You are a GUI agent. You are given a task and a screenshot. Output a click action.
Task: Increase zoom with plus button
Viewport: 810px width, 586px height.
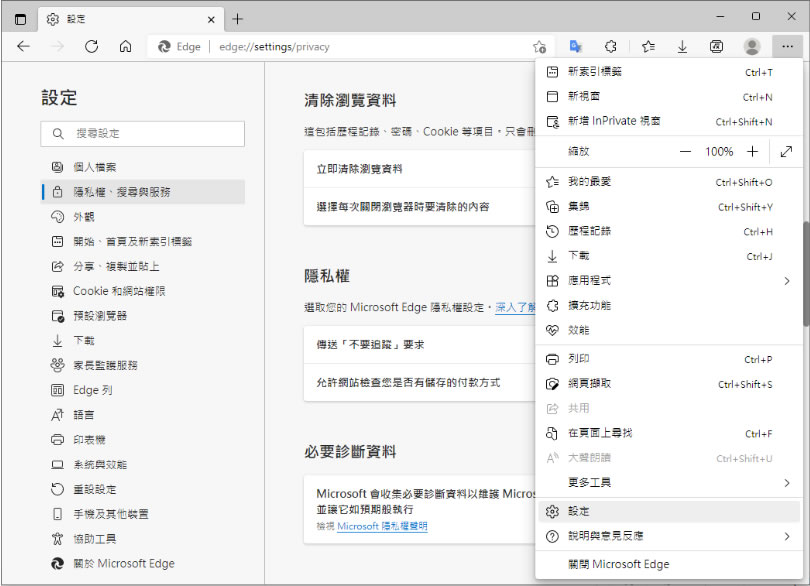[753, 152]
